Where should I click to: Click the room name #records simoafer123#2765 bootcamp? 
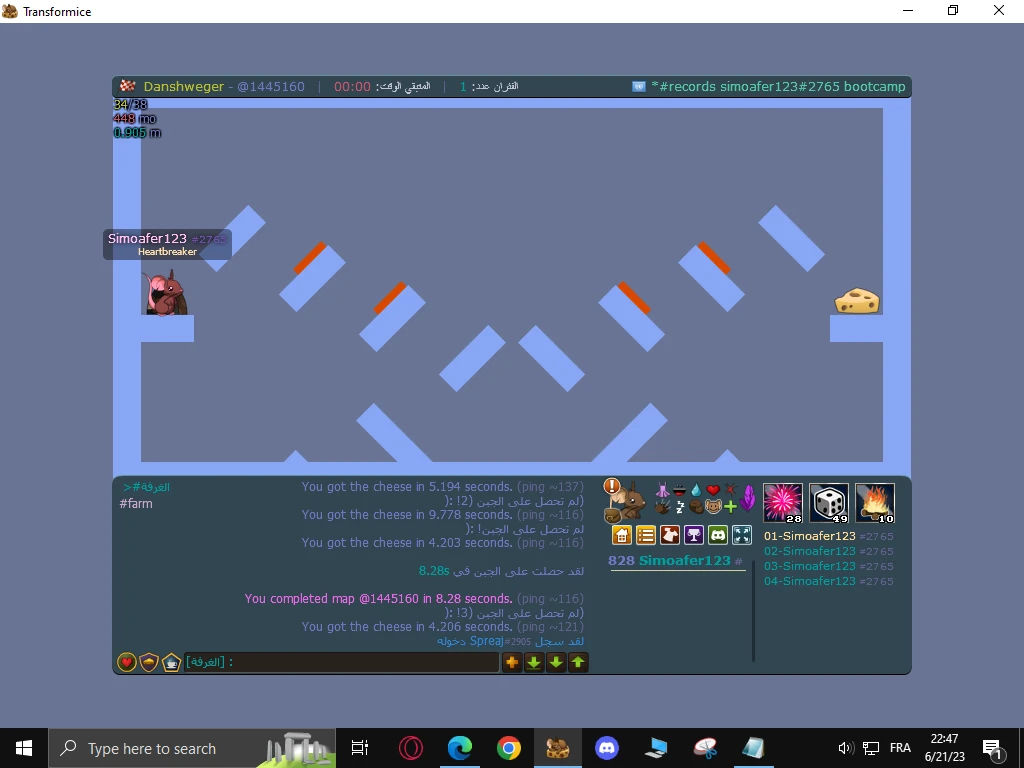(x=778, y=86)
